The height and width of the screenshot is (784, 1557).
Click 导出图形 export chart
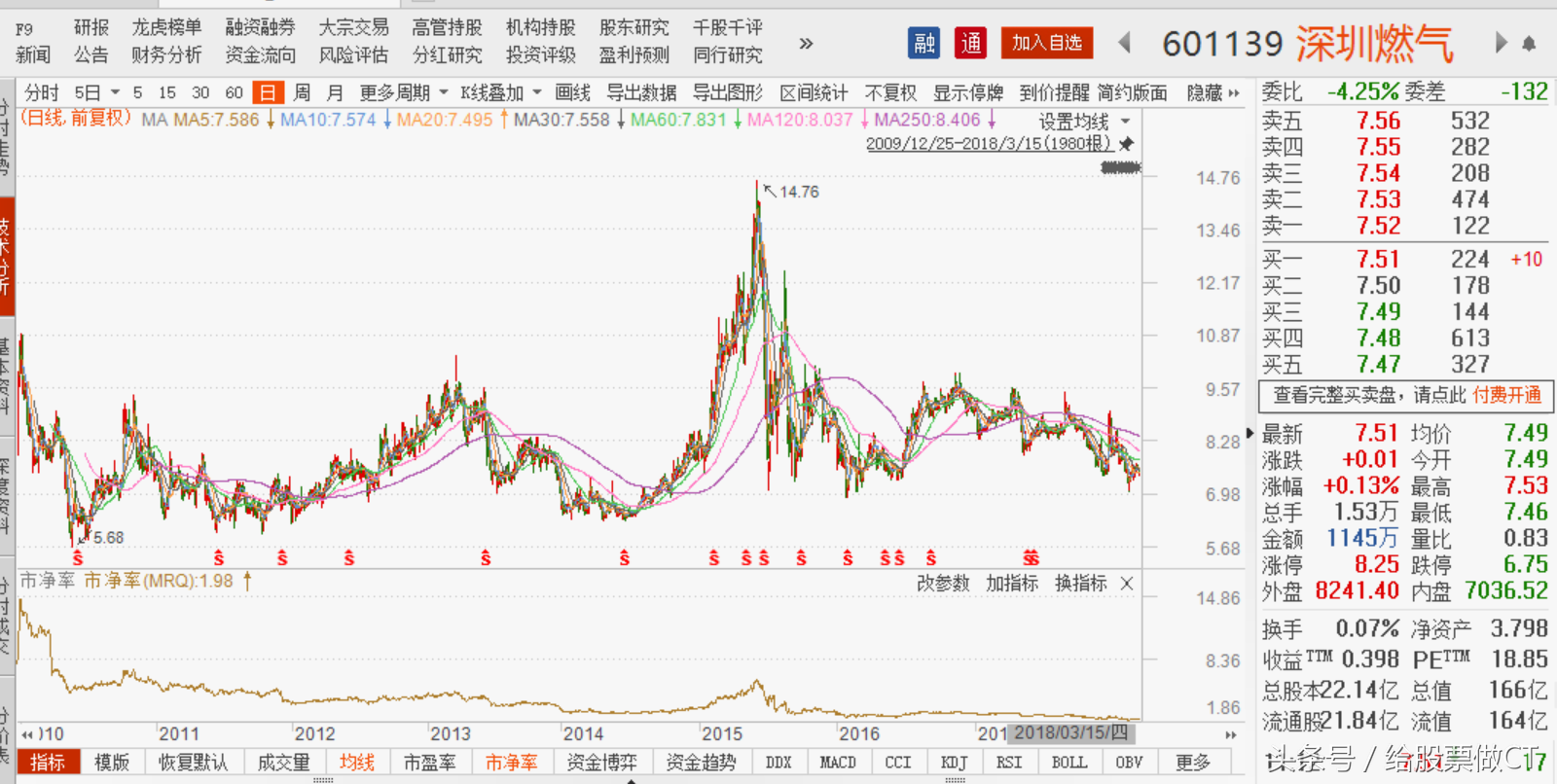click(728, 92)
